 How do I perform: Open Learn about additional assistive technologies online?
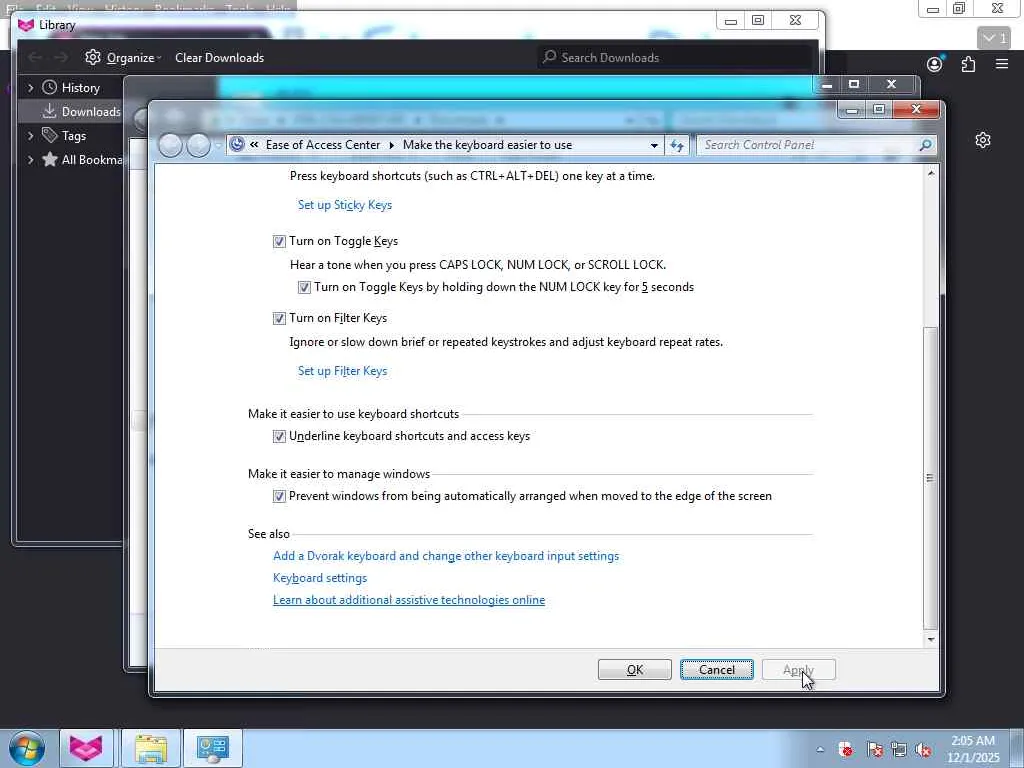point(409,600)
